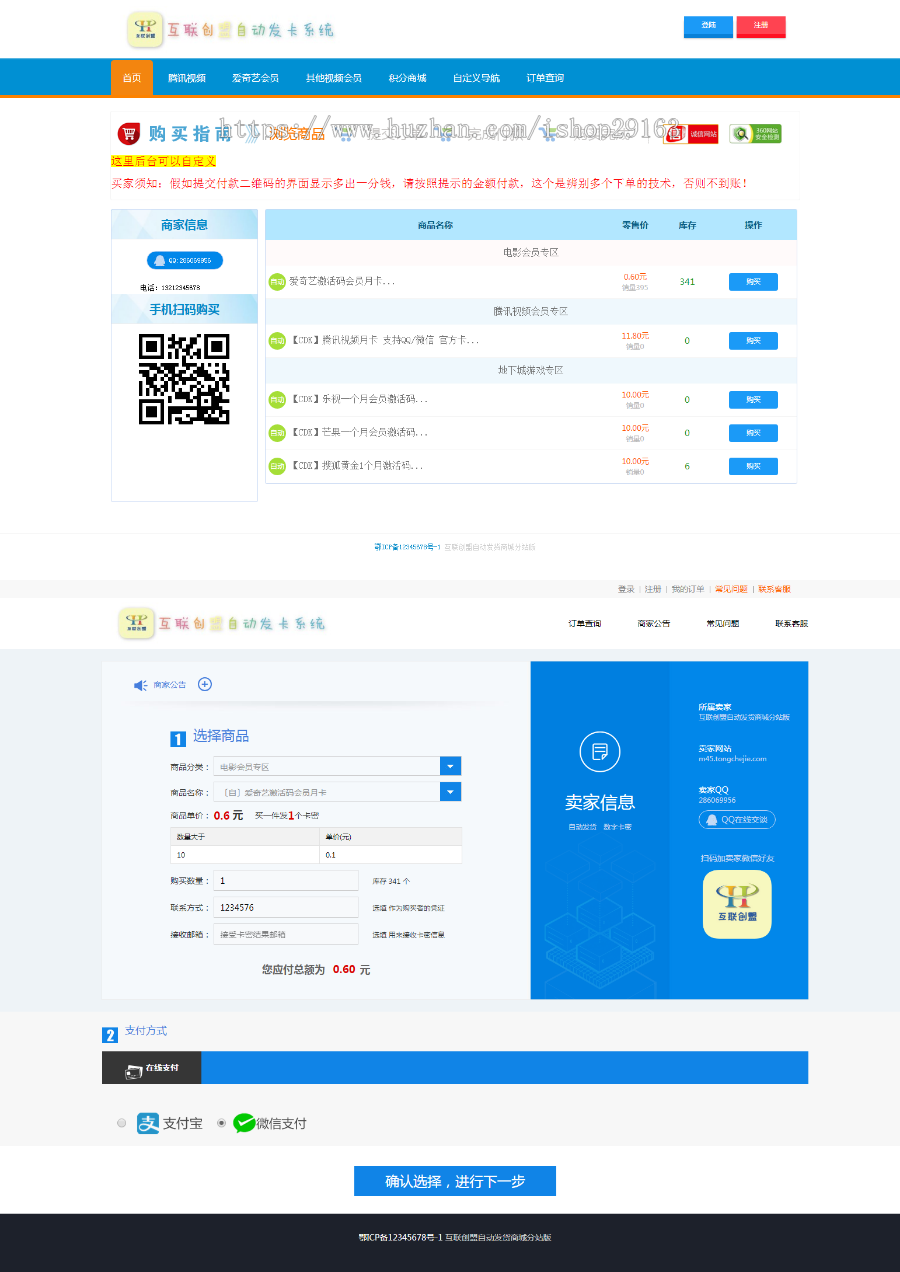Click the mobile purchase QR code
900x1272 pixels.
click(184, 379)
